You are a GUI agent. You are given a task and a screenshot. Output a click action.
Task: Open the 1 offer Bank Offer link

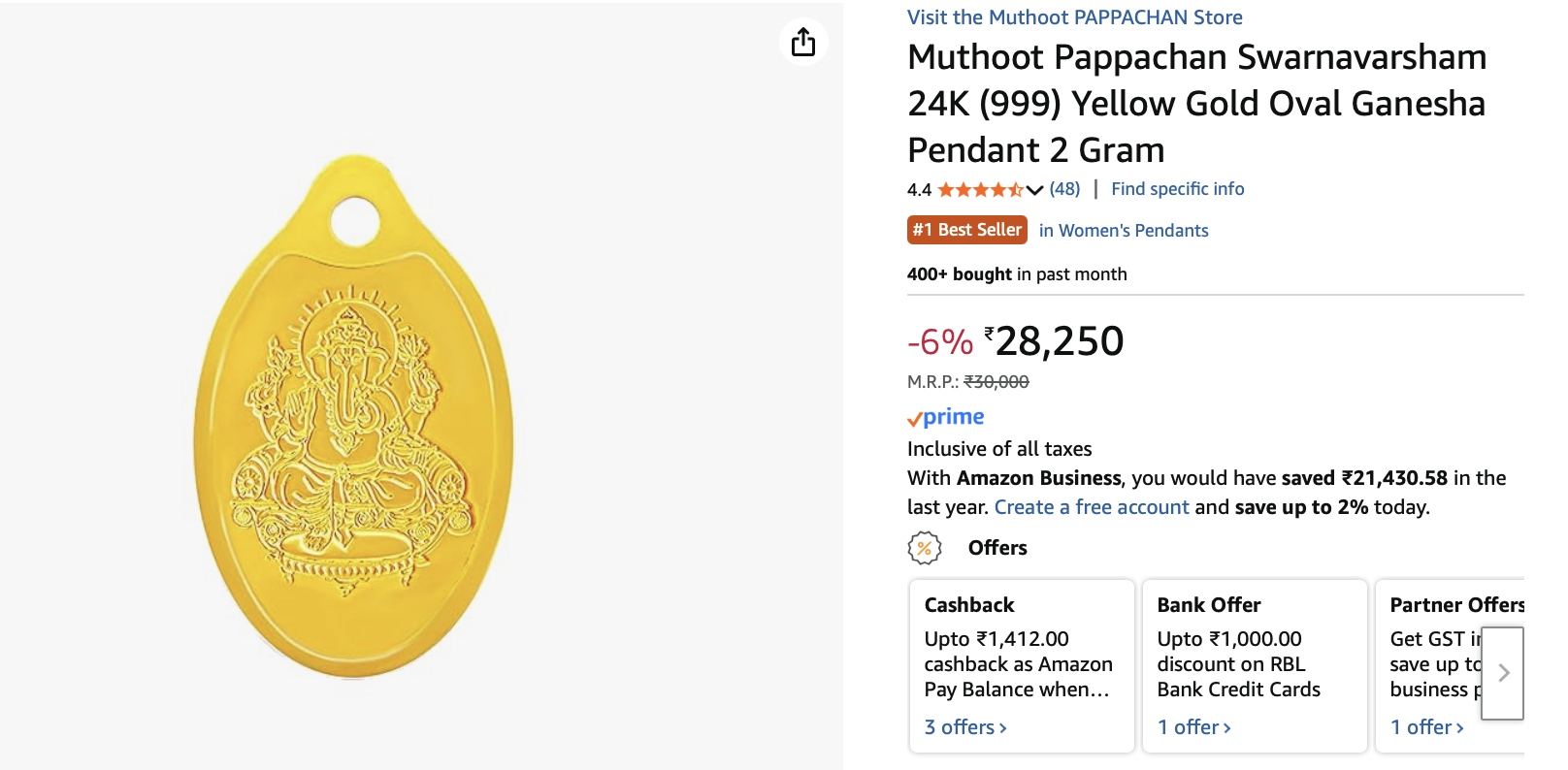(x=1193, y=727)
